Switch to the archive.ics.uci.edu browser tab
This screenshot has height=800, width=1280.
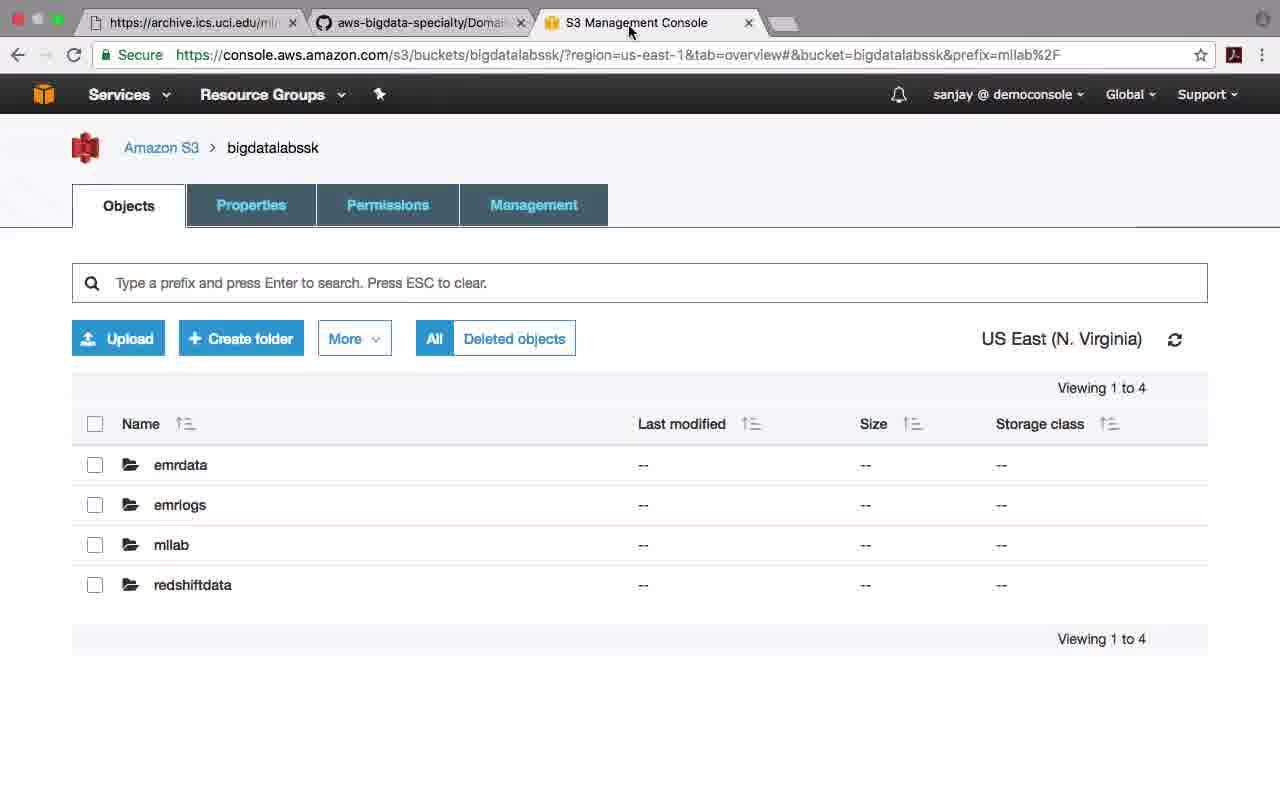coord(190,22)
